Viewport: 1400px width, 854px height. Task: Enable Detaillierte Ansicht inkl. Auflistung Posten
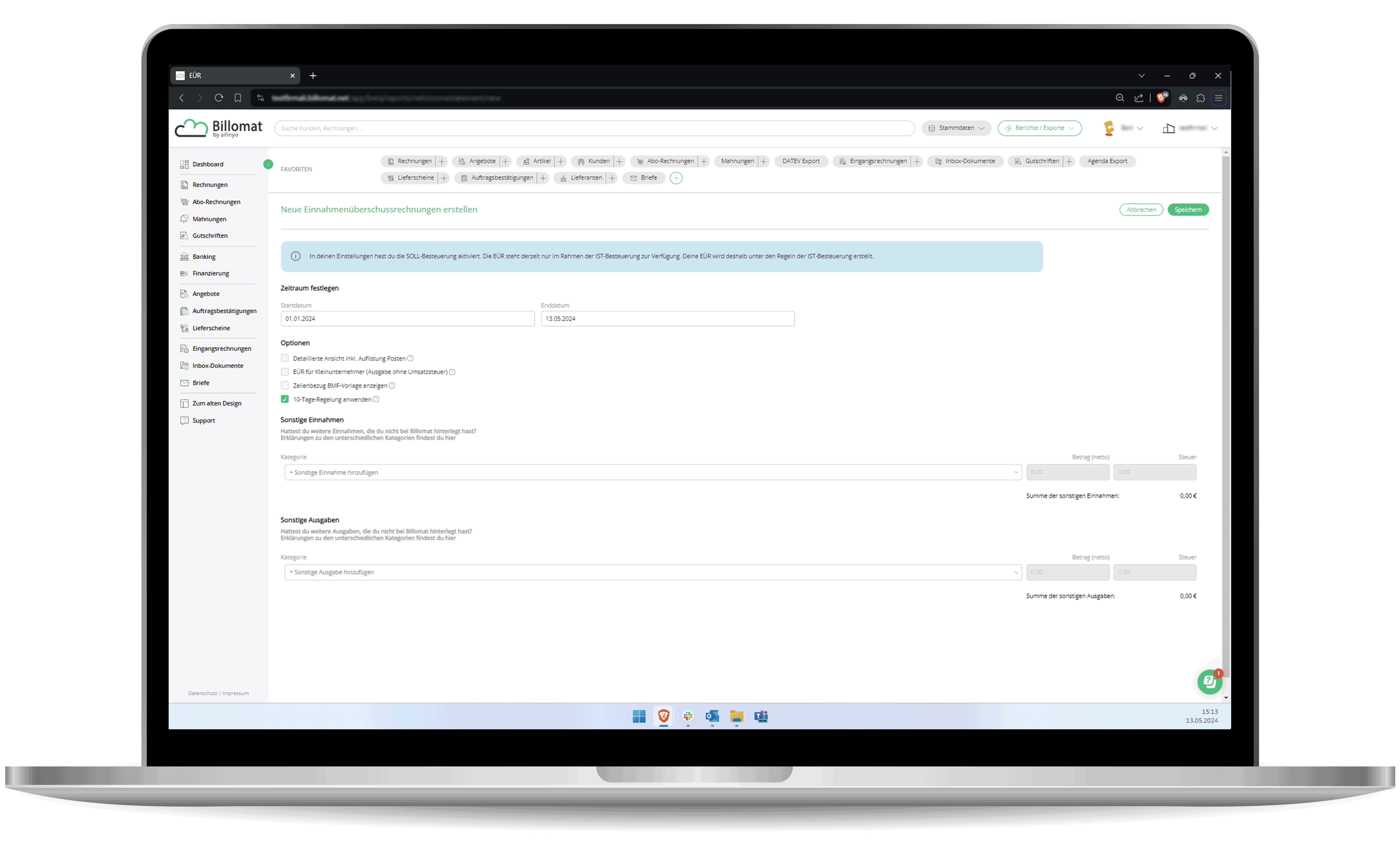[284, 358]
